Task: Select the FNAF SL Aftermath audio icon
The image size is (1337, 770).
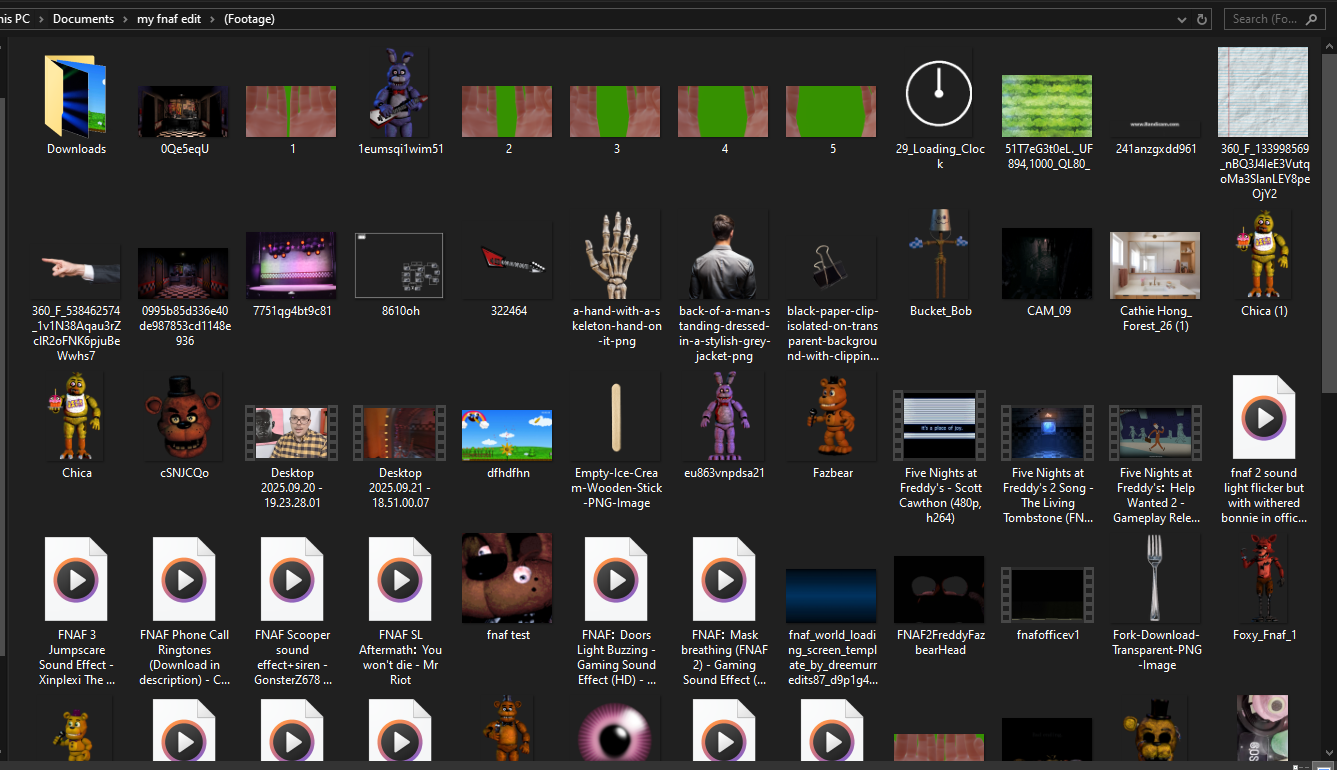Action: tap(400, 579)
